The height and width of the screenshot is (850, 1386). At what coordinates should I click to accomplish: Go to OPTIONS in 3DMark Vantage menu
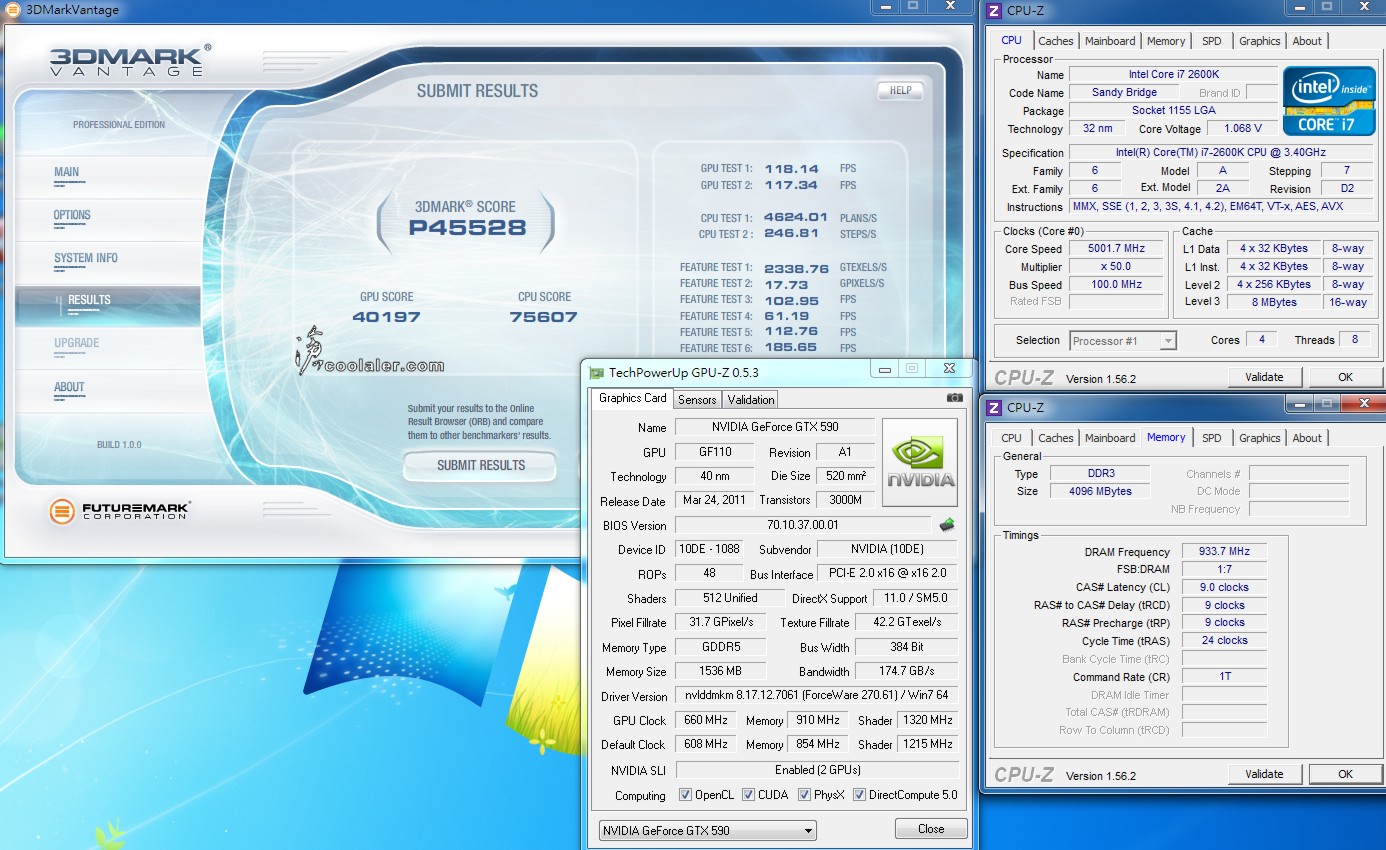coord(108,219)
